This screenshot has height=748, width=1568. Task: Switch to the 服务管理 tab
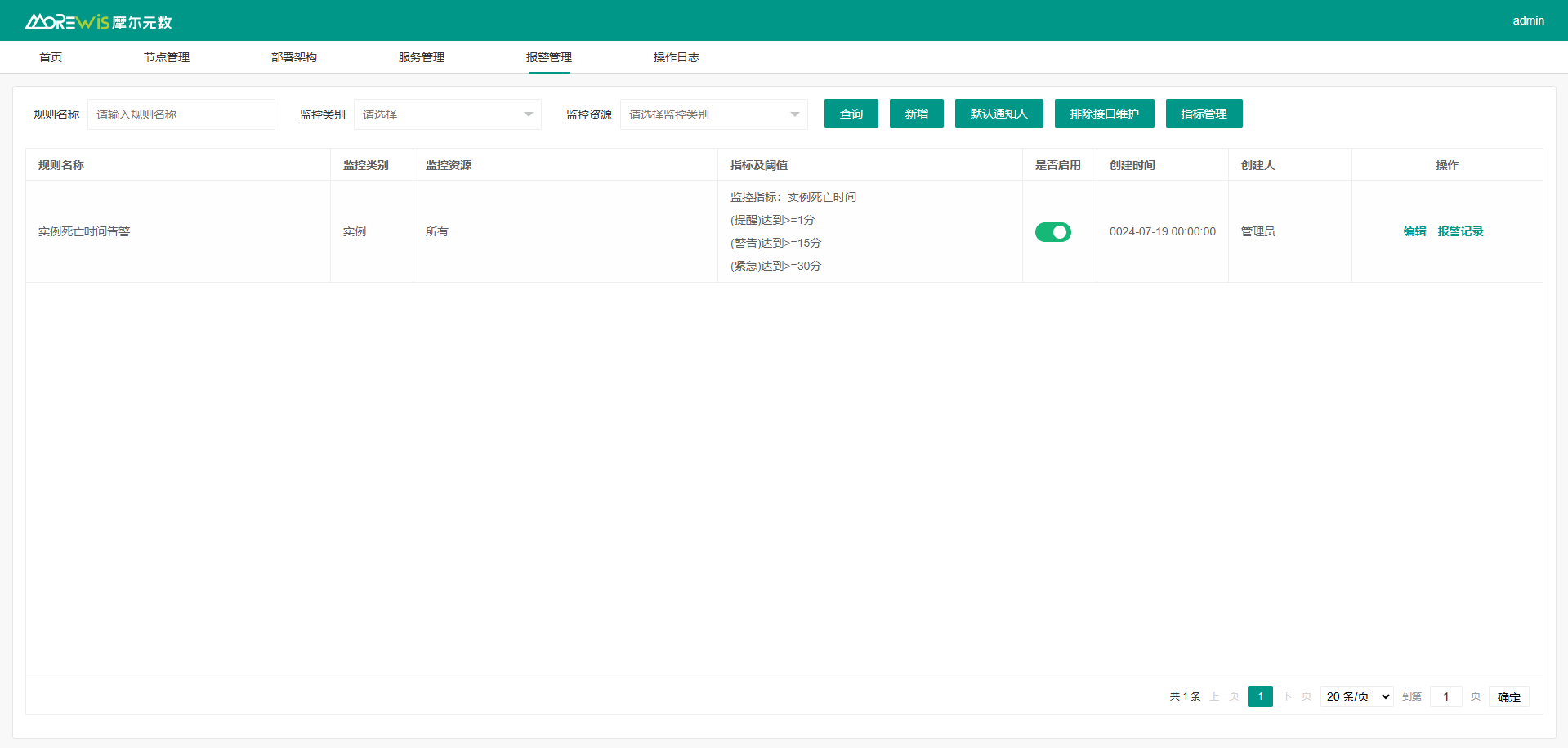pyautogui.click(x=420, y=57)
